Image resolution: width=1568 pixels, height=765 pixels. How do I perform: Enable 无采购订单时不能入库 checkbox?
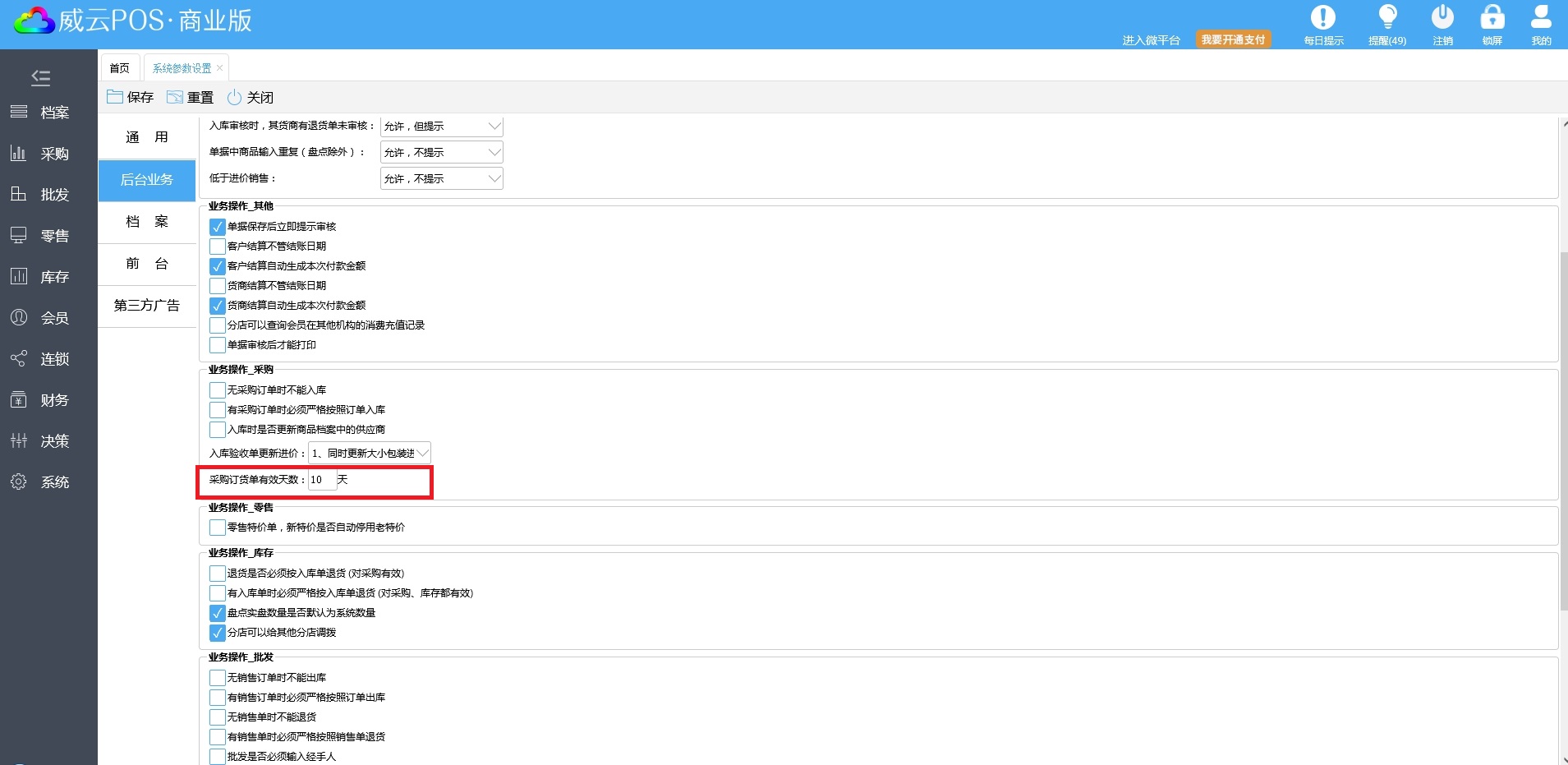(x=218, y=390)
